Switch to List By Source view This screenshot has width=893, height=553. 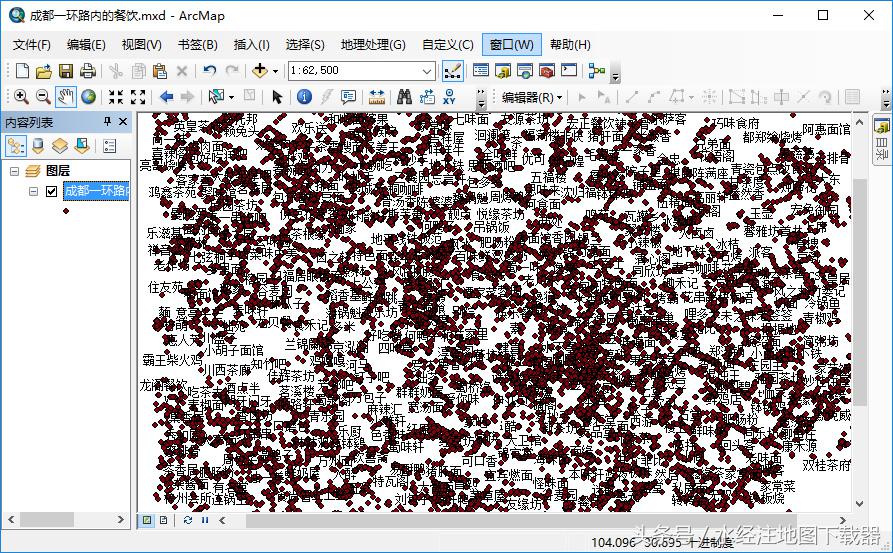click(38, 146)
